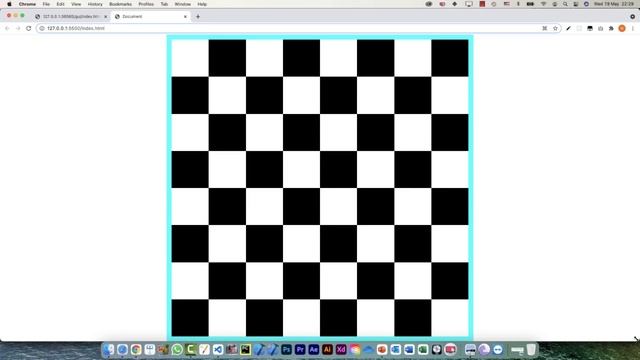Screen dimensions: 640x360
Task: Open the Window menu
Action: pos(182,4)
